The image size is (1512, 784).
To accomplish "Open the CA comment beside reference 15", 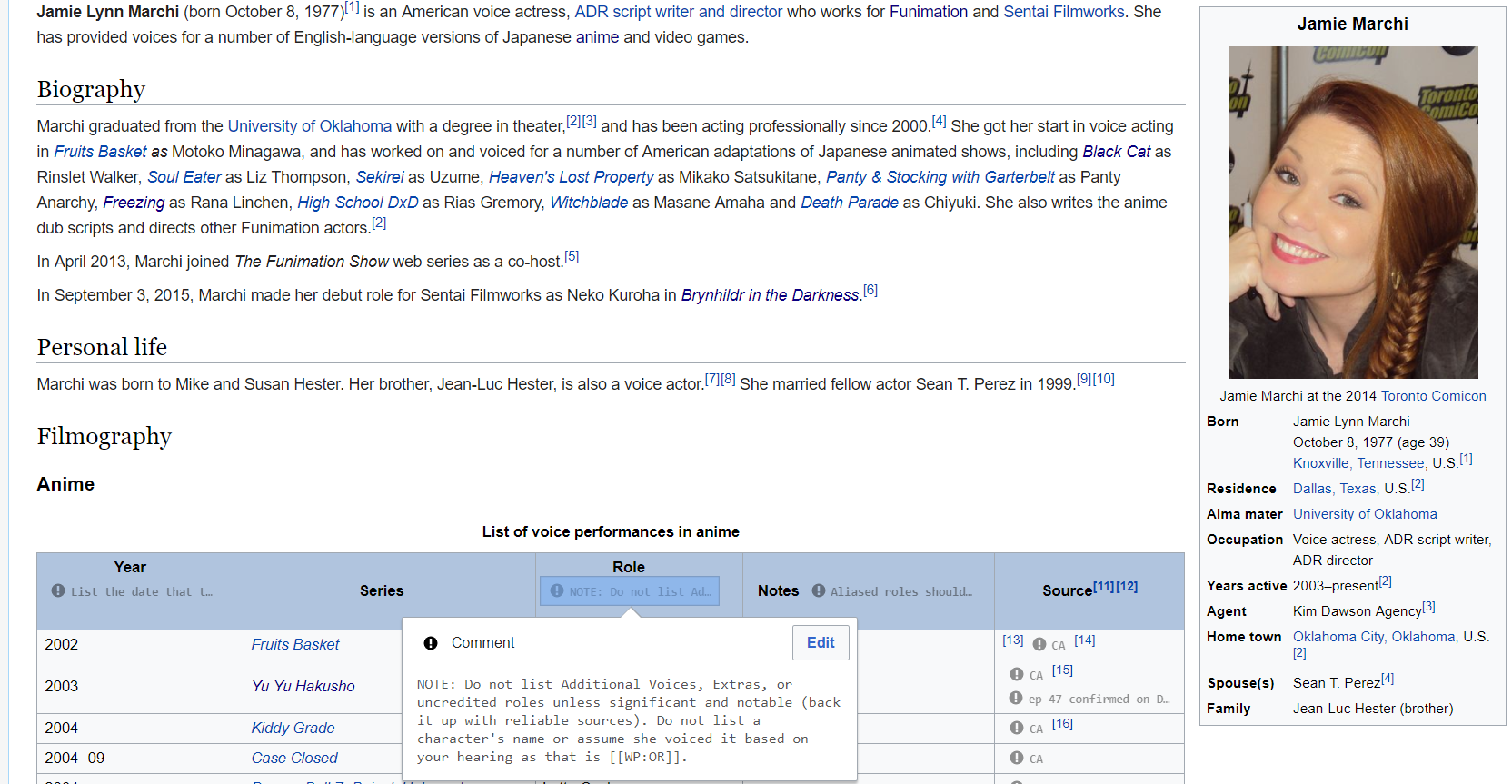I will (1027, 674).
